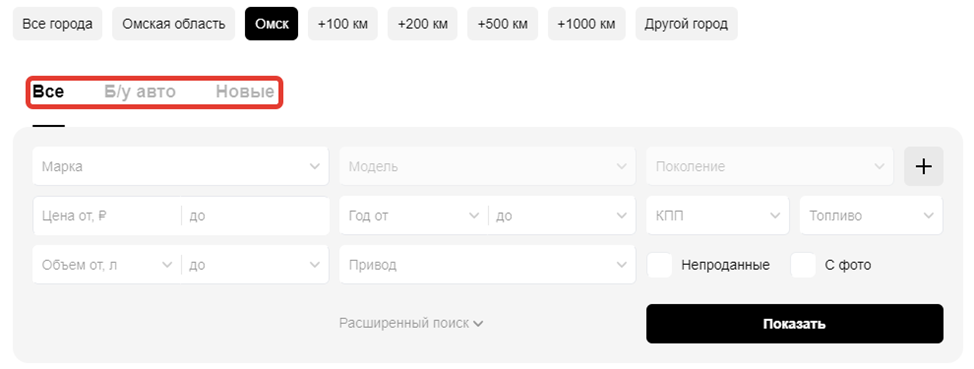Switch to the Б/у авто tab
974x369 pixels.
(140, 92)
